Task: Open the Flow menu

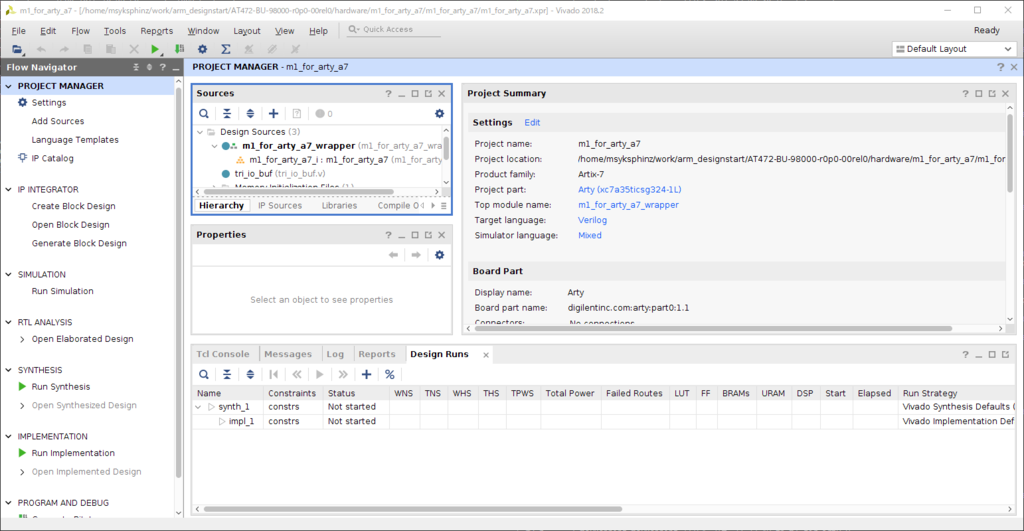Action: [80, 31]
